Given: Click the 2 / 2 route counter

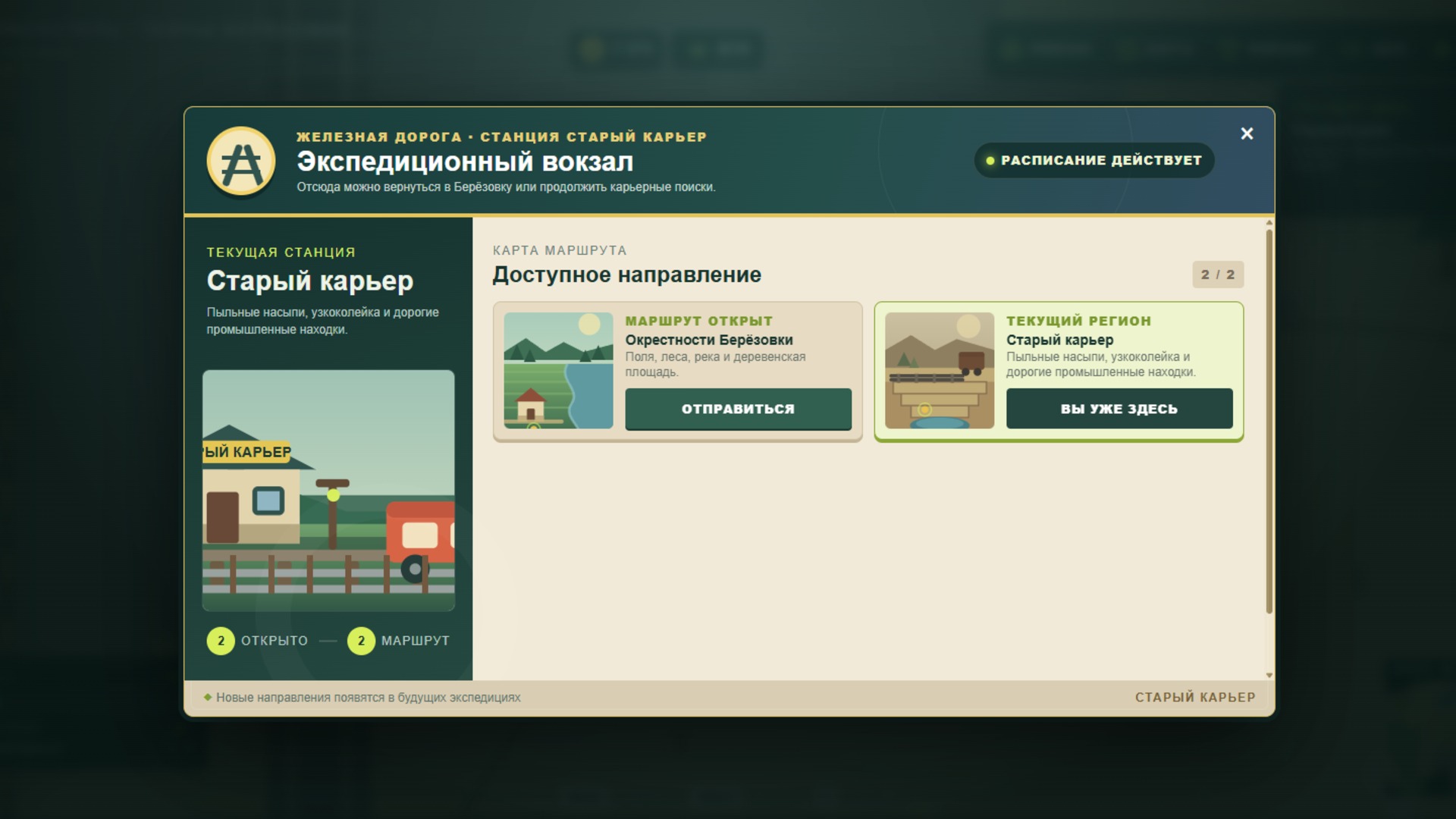Looking at the screenshot, I should point(1218,275).
